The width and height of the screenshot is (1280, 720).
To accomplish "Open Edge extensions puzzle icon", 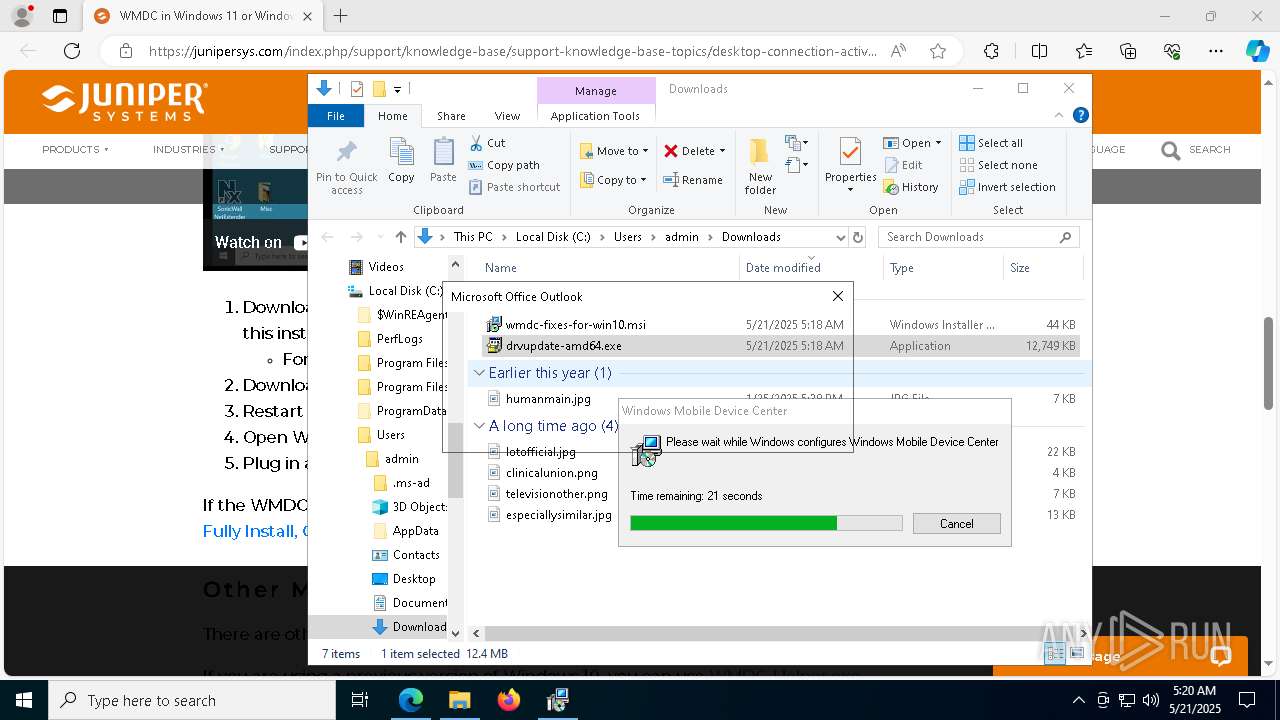I will (991, 51).
